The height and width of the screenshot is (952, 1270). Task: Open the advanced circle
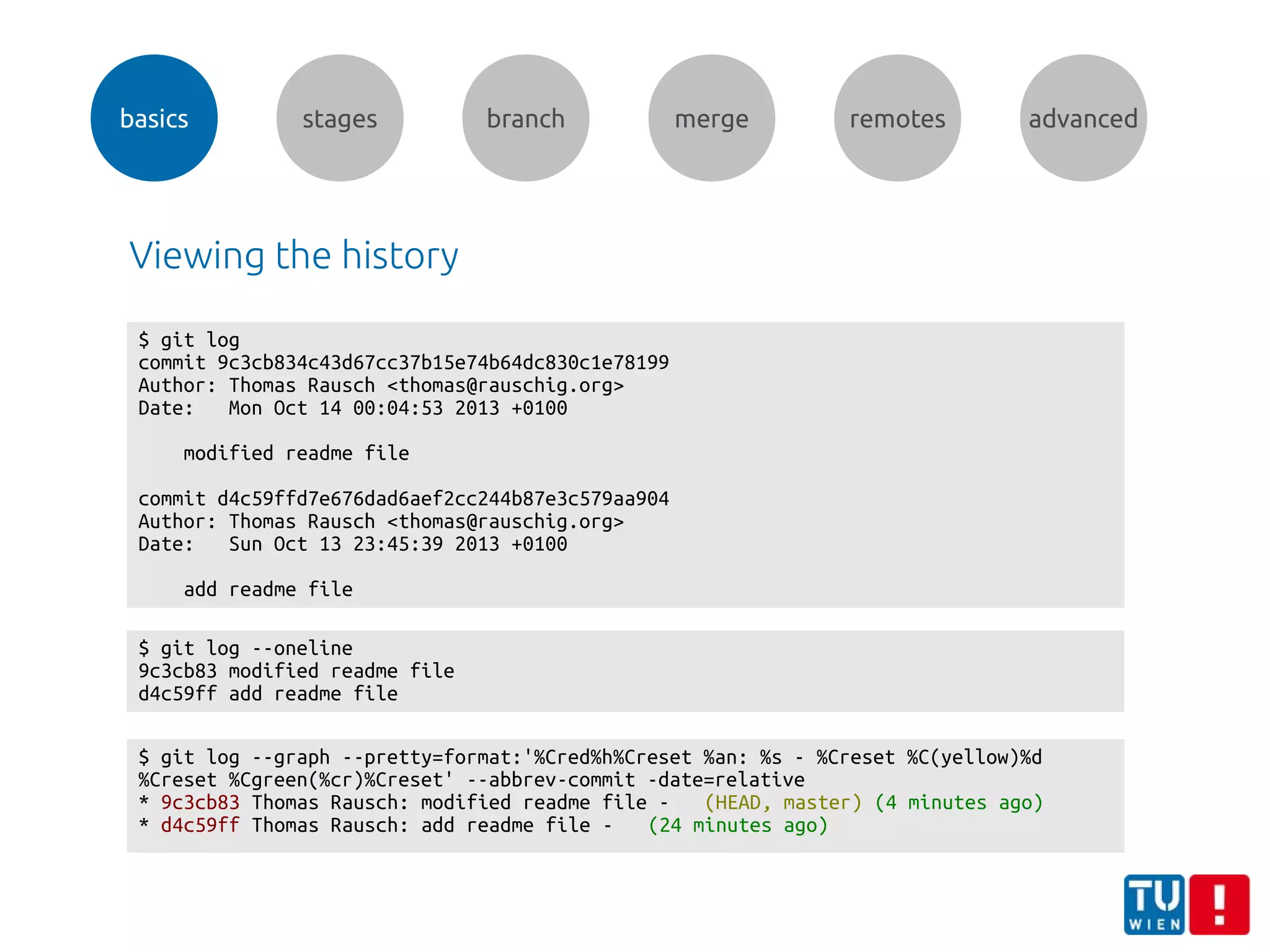coord(1083,118)
